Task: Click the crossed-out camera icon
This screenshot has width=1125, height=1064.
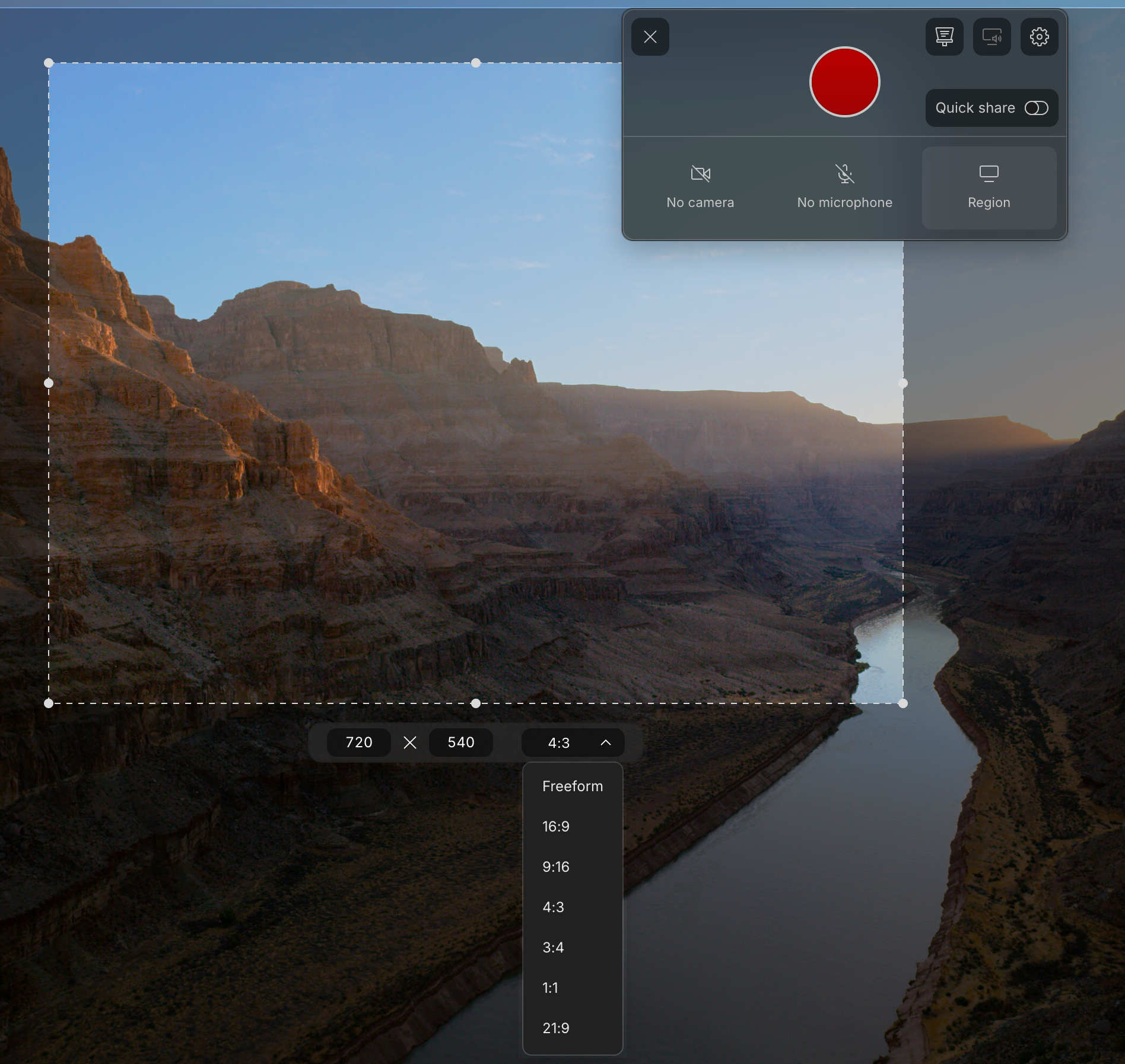Action: pos(701,174)
